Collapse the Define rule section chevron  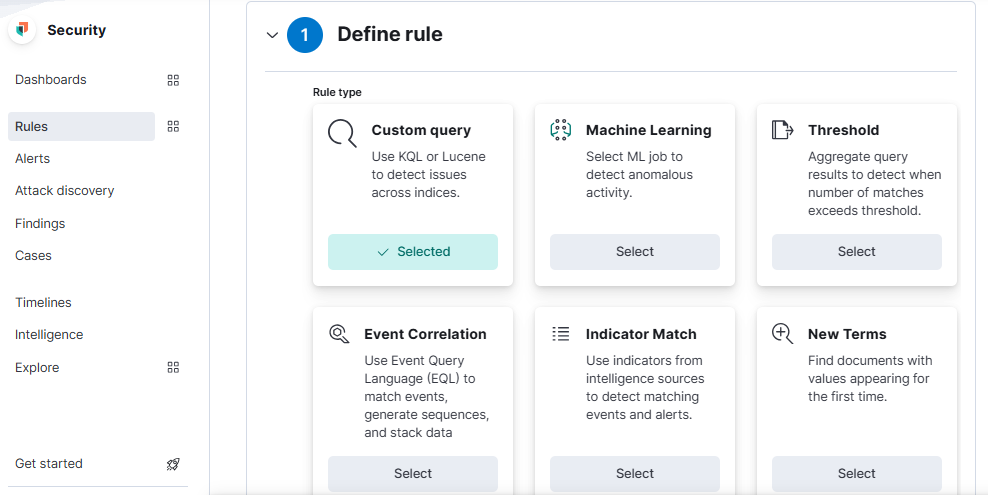click(272, 35)
